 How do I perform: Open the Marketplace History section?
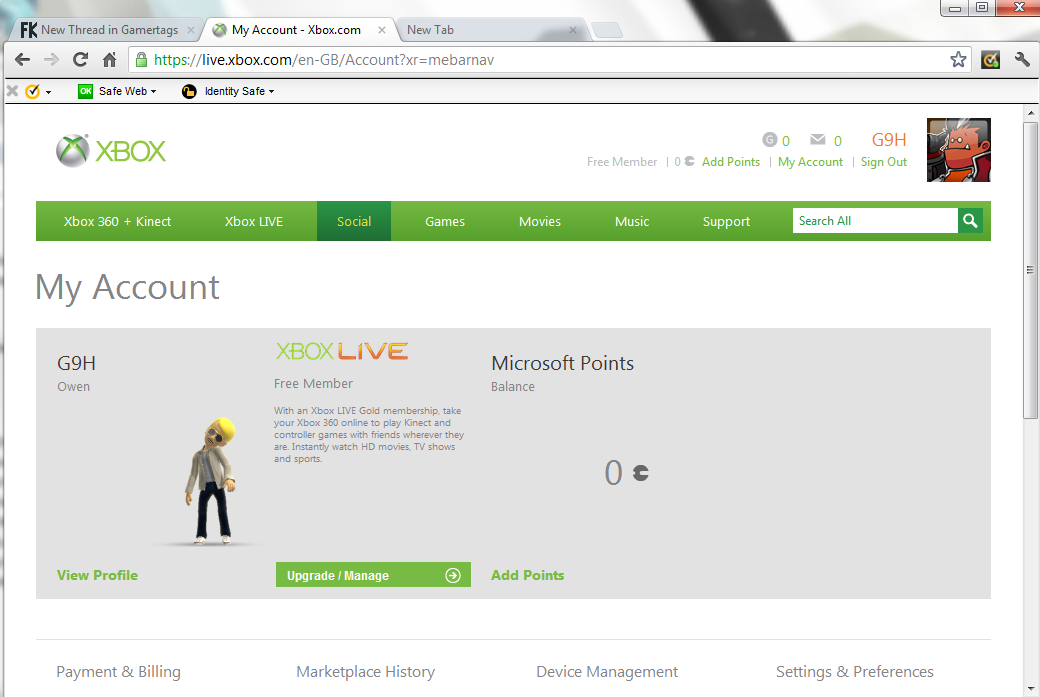coord(365,671)
